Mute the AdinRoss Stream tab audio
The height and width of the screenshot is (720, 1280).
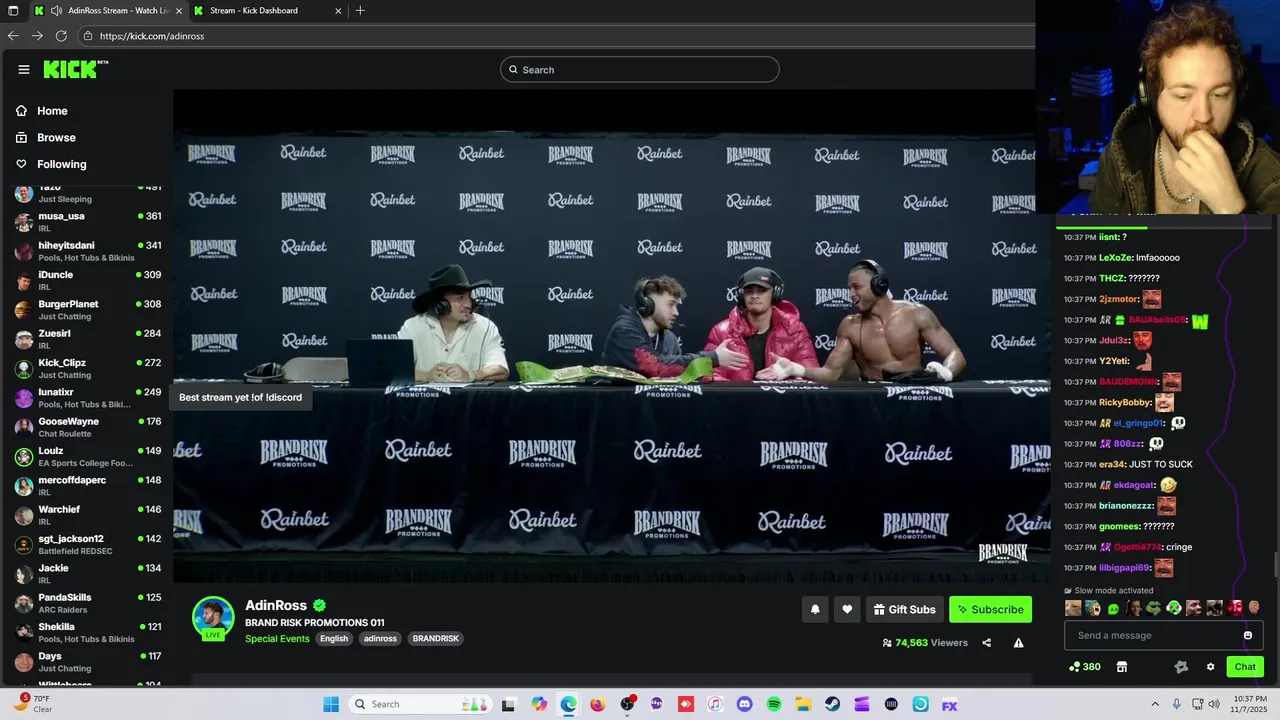coord(56,11)
